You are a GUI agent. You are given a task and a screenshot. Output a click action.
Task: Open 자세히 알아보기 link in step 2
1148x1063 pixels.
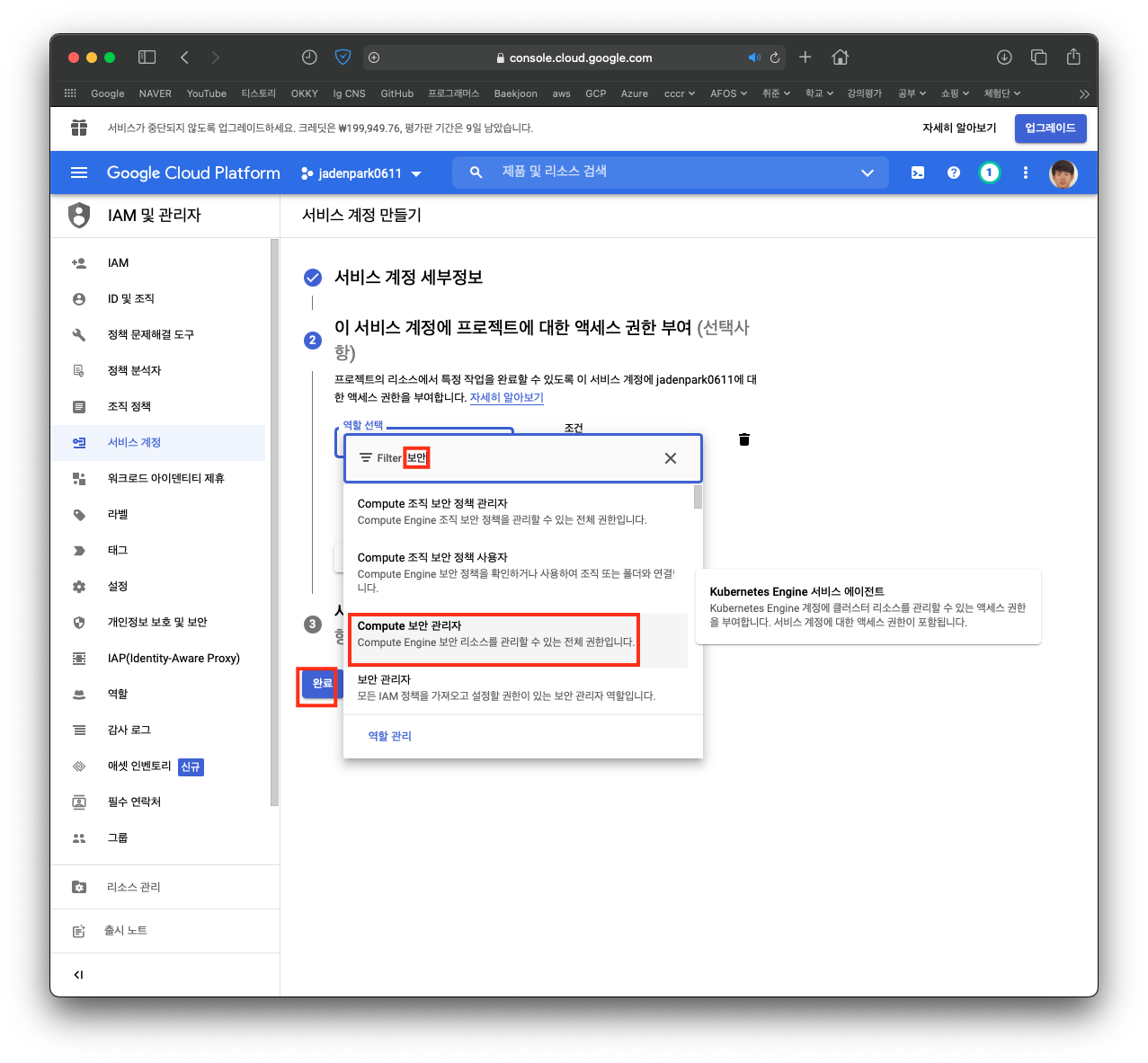pos(507,397)
